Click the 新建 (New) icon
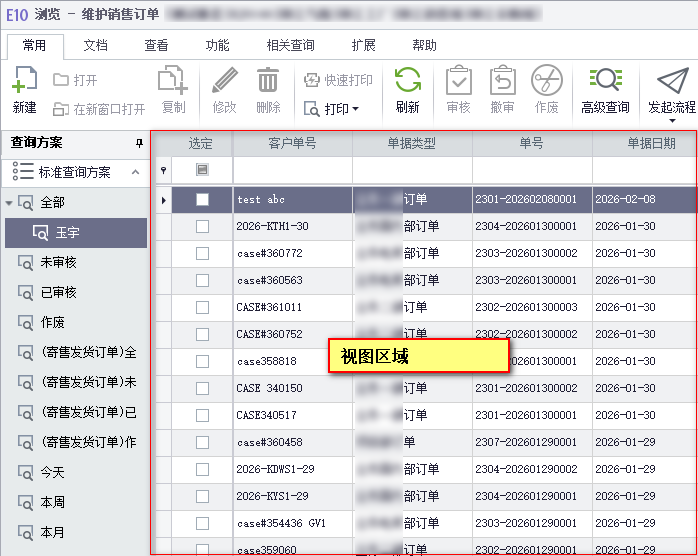This screenshot has height=556, width=698. pos(25,82)
